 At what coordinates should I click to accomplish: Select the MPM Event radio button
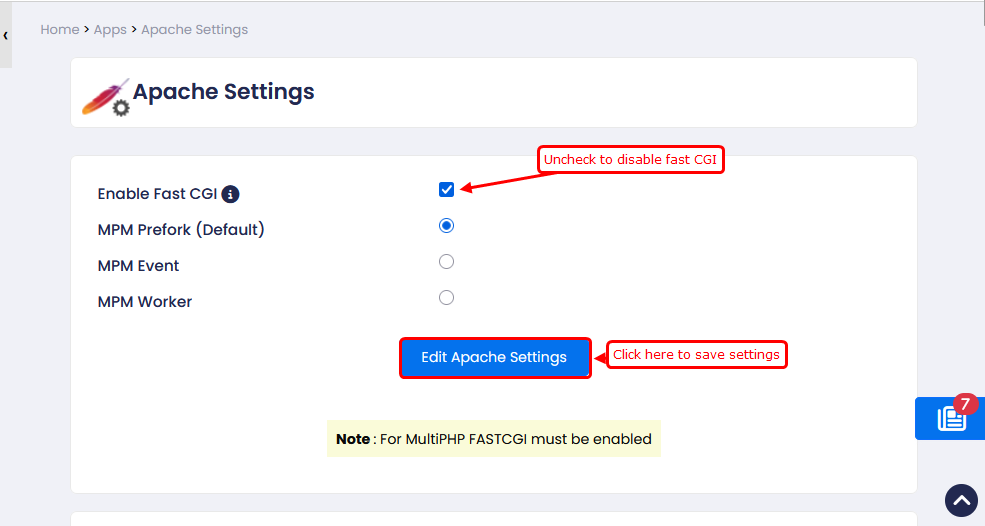click(x=446, y=262)
